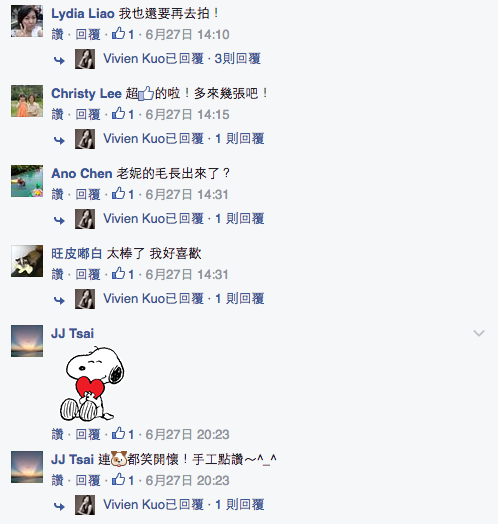The height and width of the screenshot is (524, 498).
Task: Click the thumbs-up count on 旺皮嘟白's comment
Action: point(123,274)
